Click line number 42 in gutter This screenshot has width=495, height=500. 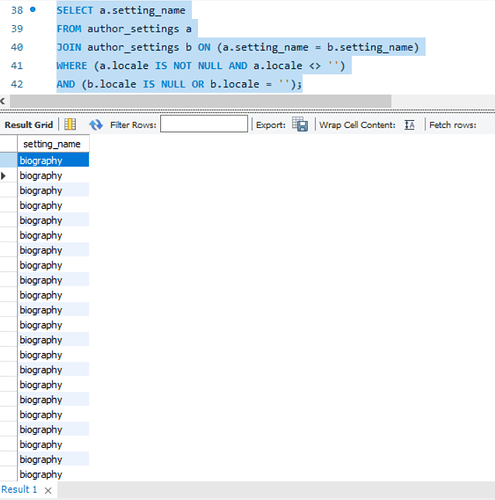[17, 84]
